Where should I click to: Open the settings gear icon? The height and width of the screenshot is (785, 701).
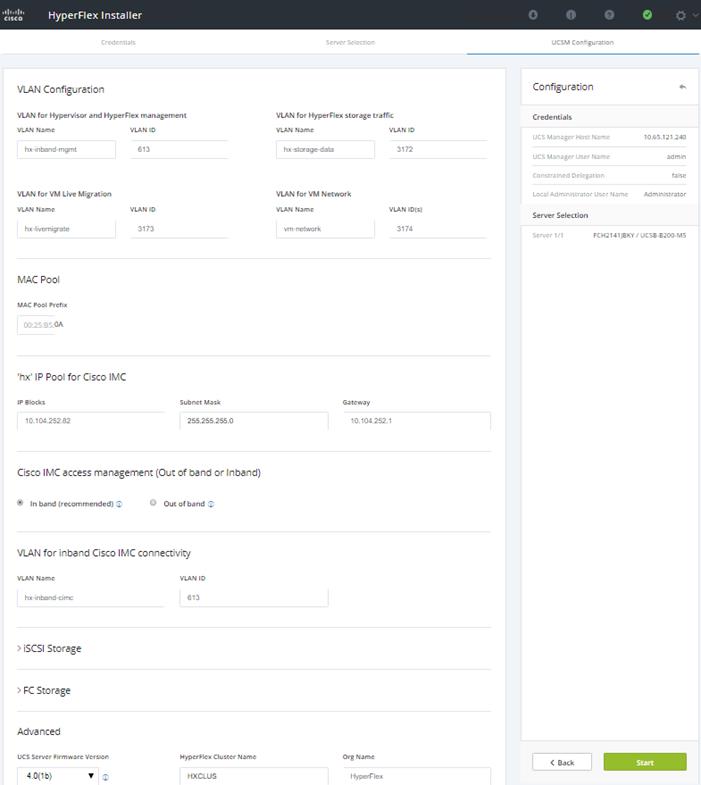click(x=680, y=16)
